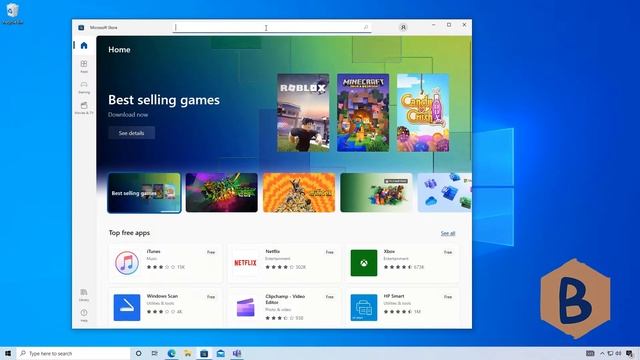Click the magnifier icon in the store search box
This screenshot has width=640, height=360.
[x=366, y=27]
